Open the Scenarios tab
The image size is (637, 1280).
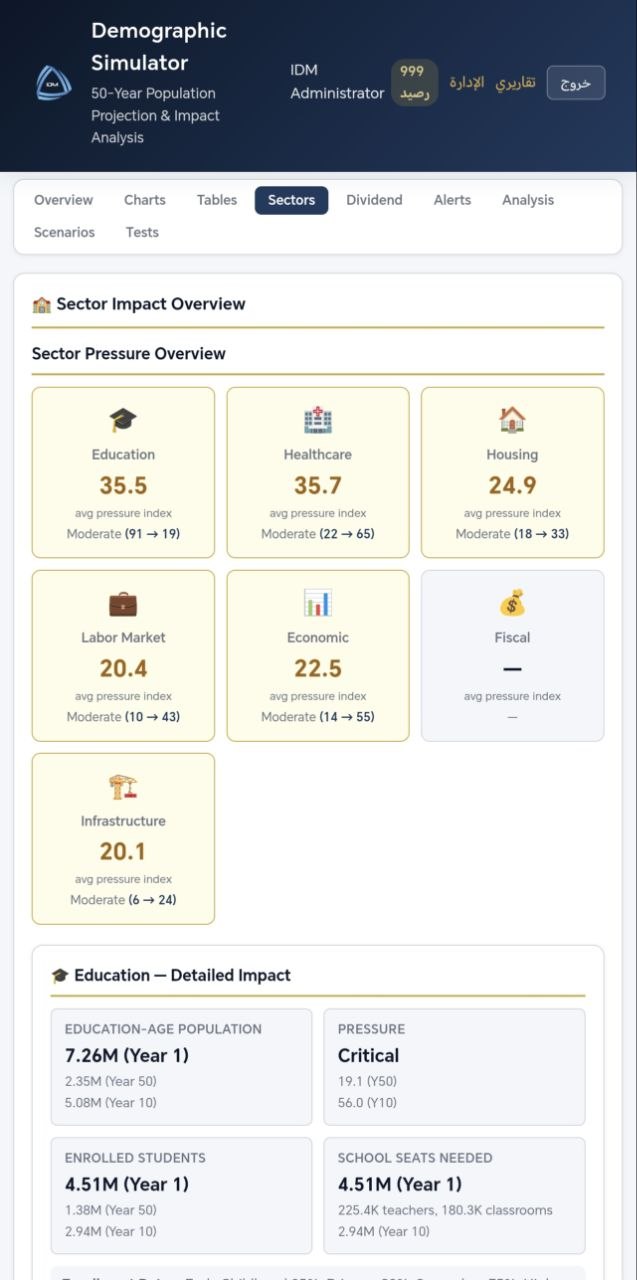point(64,232)
